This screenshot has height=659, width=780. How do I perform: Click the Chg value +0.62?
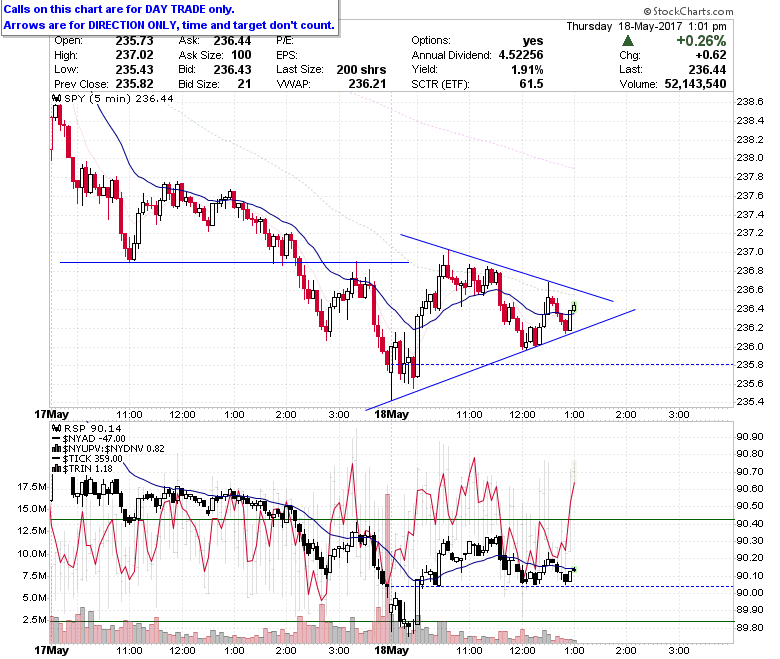[711, 55]
